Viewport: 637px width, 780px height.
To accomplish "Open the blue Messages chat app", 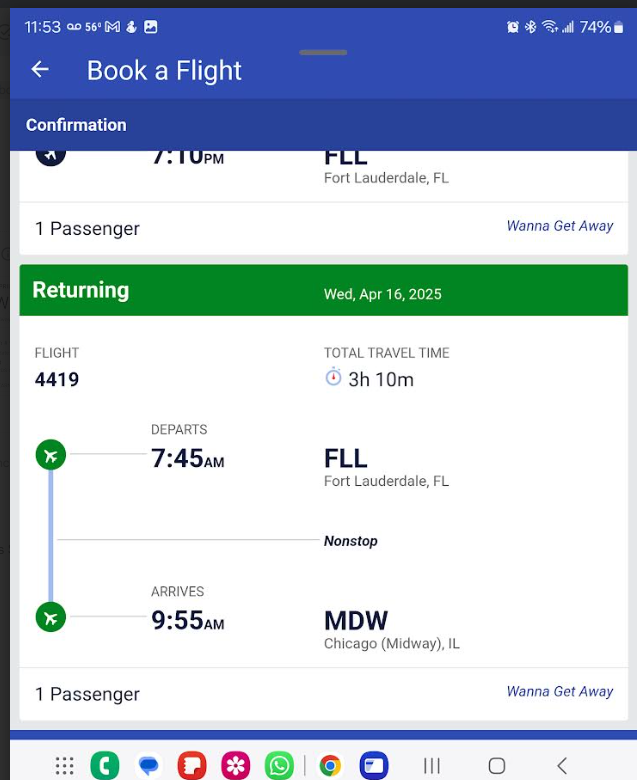I will [x=148, y=765].
